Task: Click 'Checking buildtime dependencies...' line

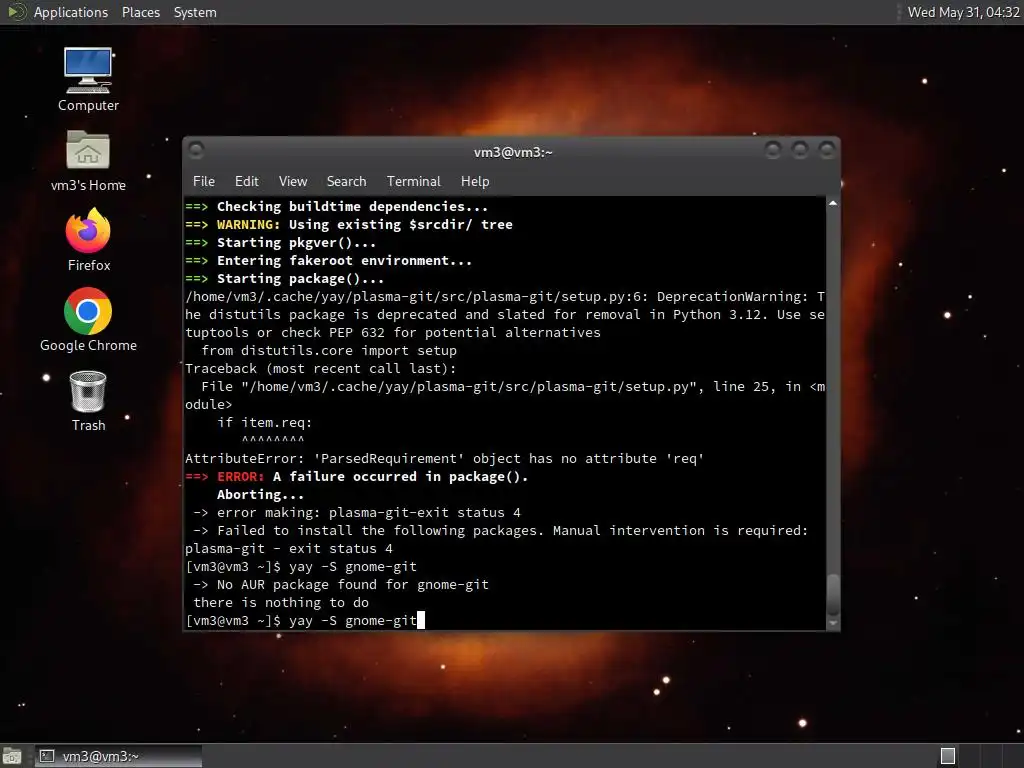Action: click(336, 206)
